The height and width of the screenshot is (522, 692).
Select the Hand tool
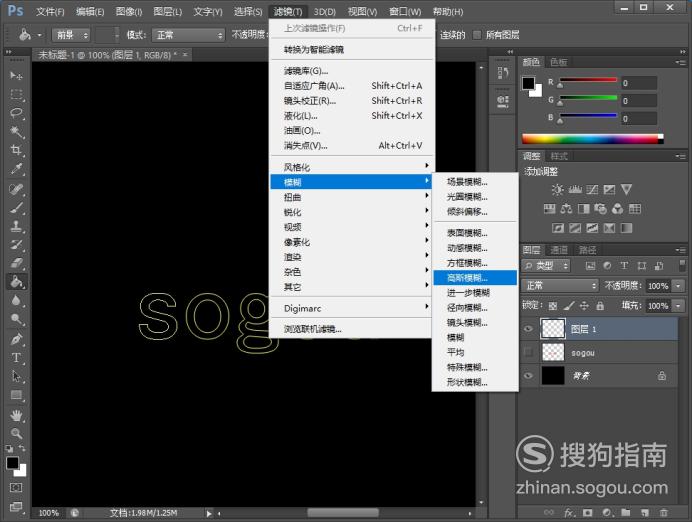pos(16,415)
